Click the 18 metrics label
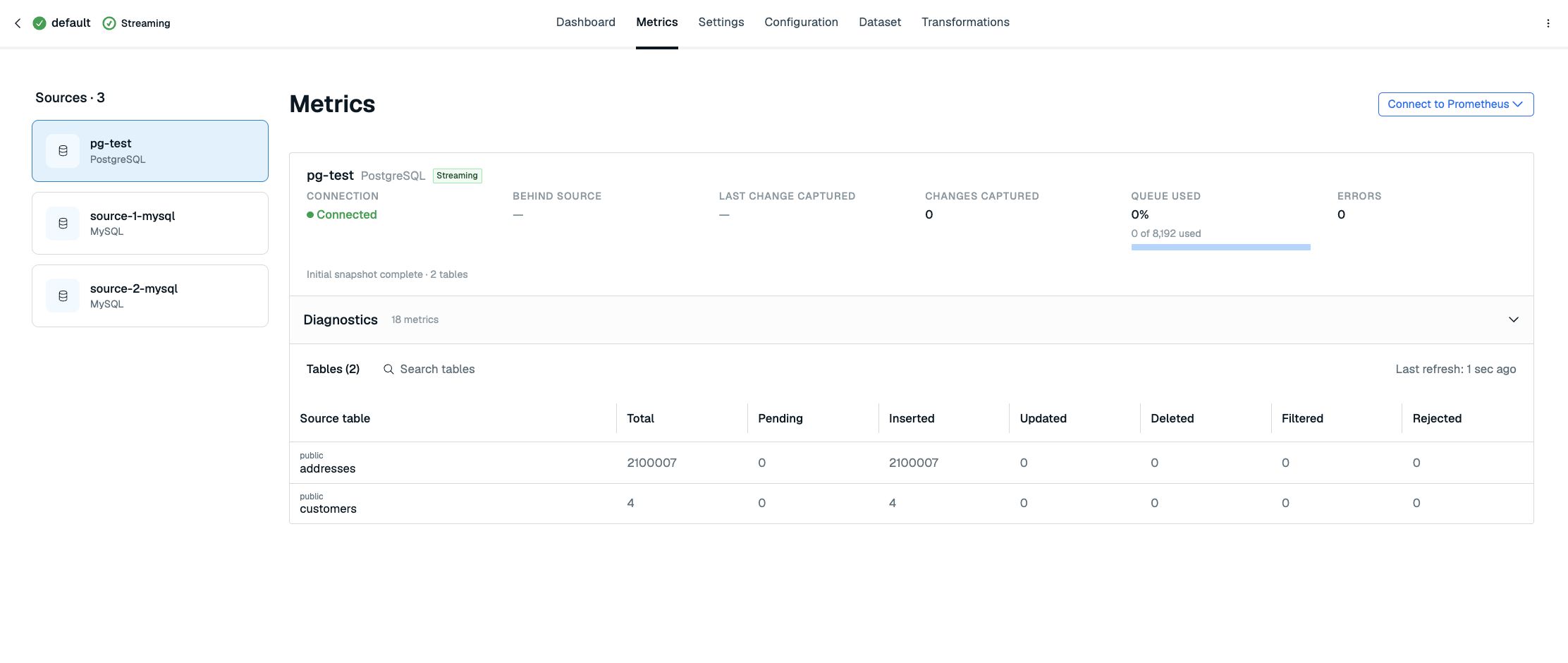Screen dimensions: 1568x663 (415, 320)
